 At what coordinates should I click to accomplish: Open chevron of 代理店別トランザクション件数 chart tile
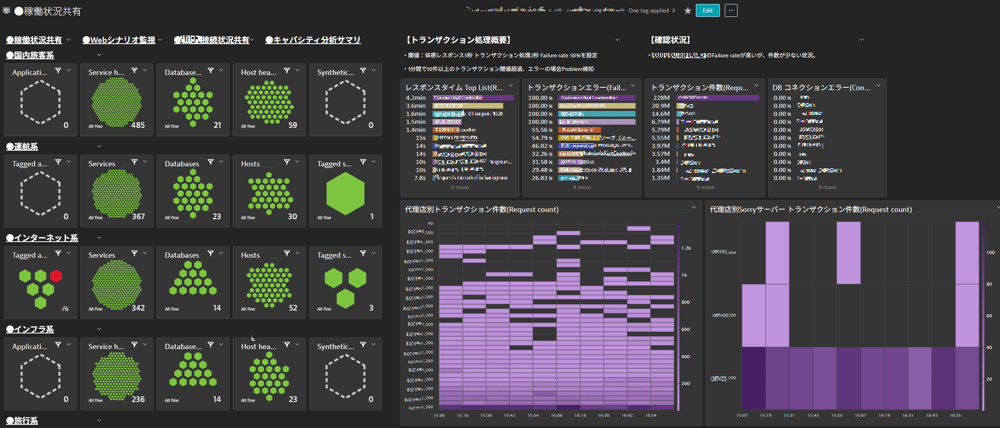(693, 209)
